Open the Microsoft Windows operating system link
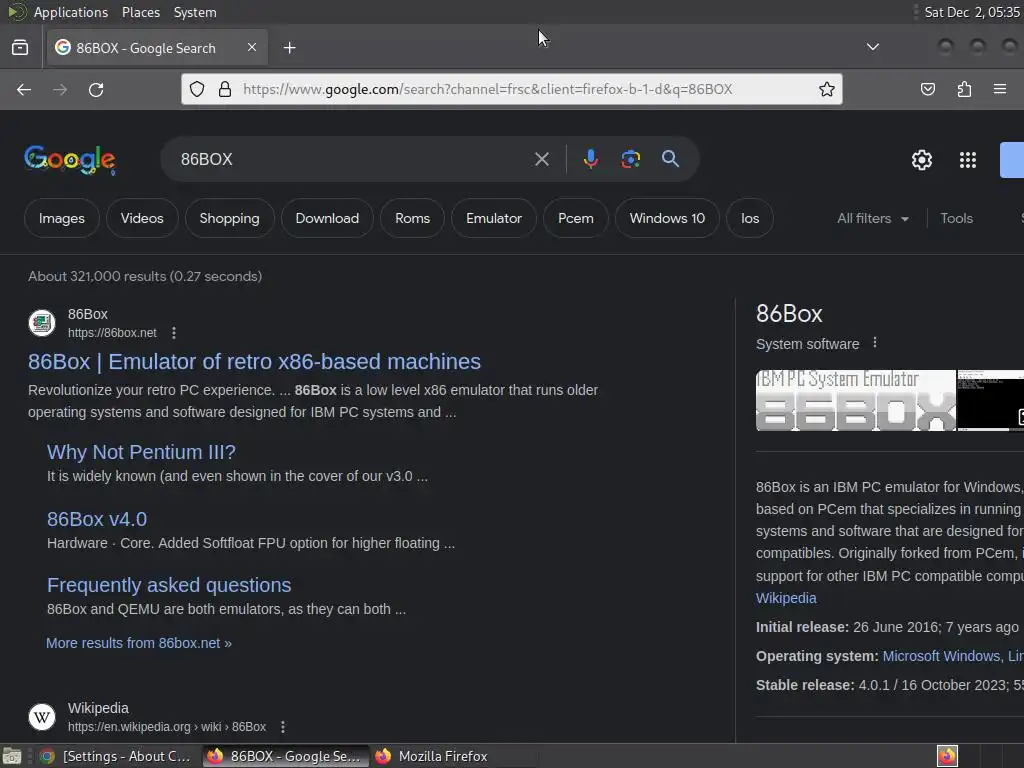Screen dimensions: 1024x768 click(x=941, y=656)
